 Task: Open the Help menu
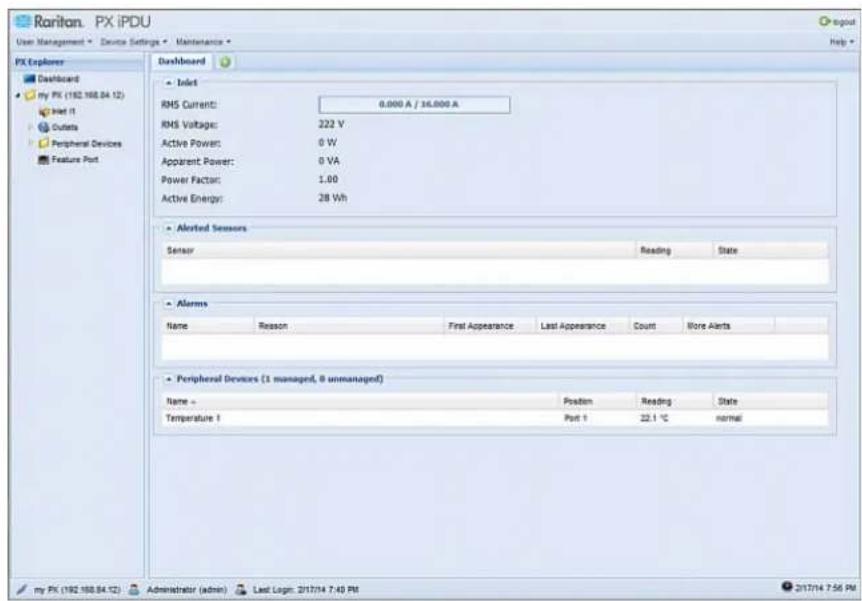[842, 42]
